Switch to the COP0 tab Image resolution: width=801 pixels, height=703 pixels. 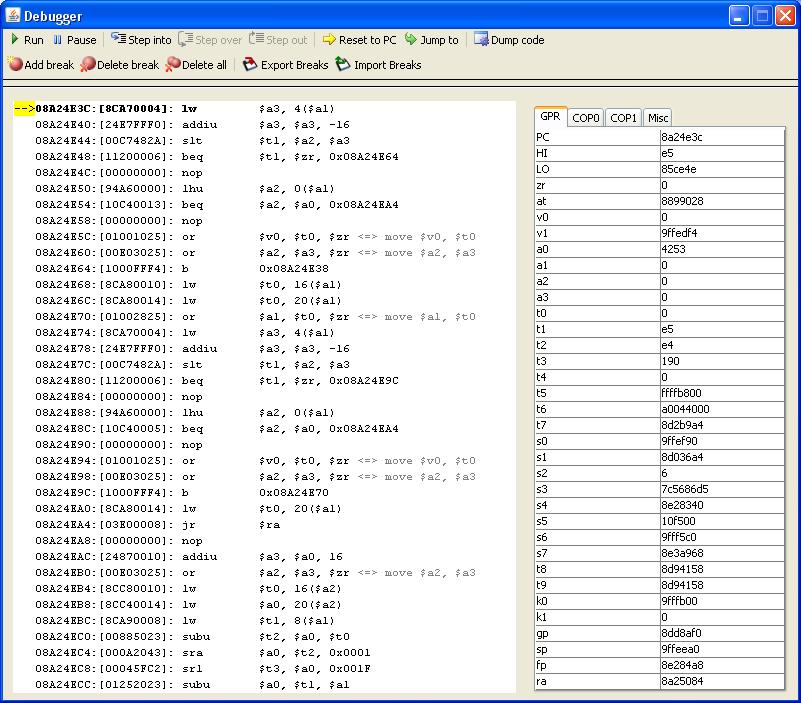point(586,118)
